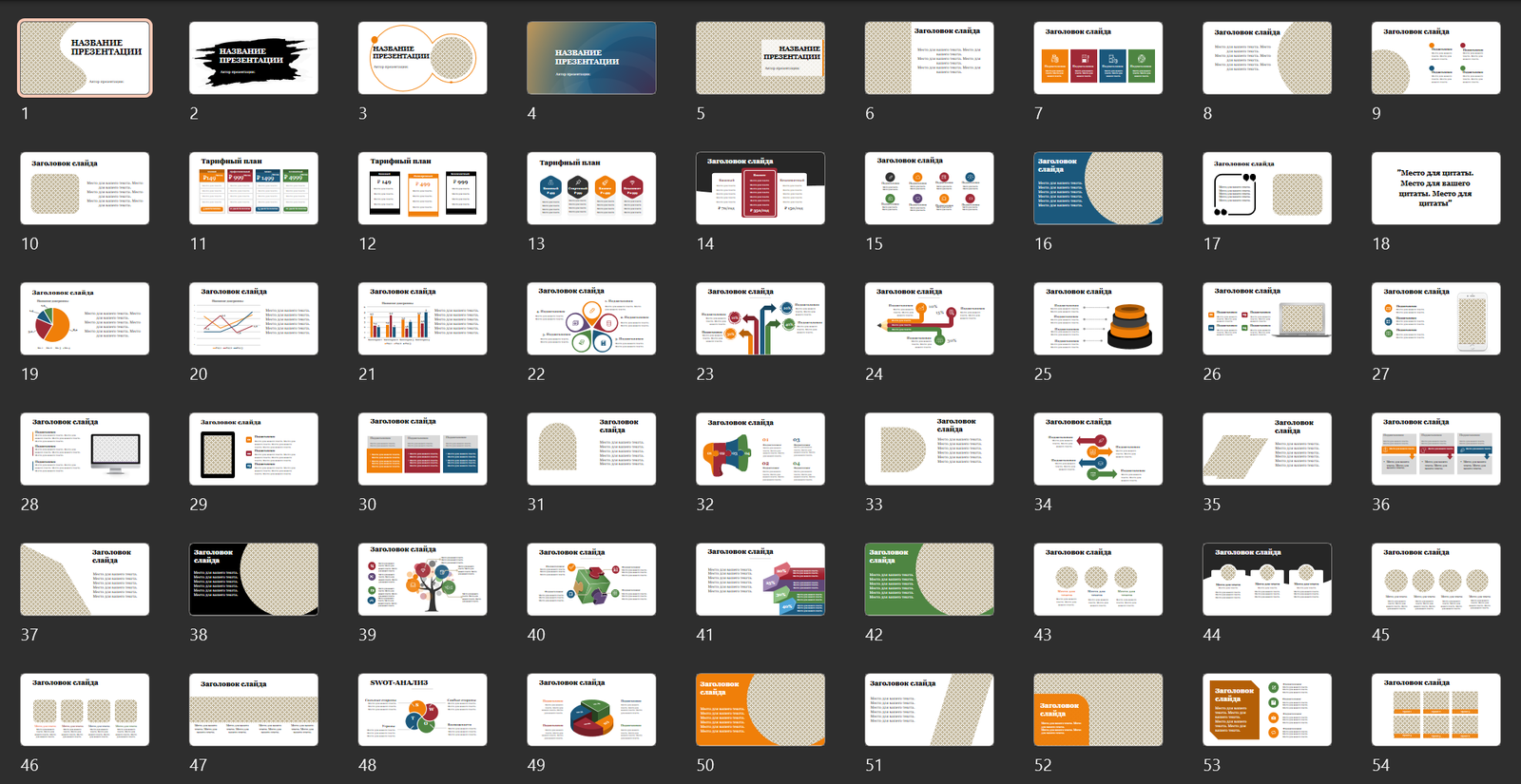Select slide 4 with blue gradient background

pyautogui.click(x=591, y=58)
